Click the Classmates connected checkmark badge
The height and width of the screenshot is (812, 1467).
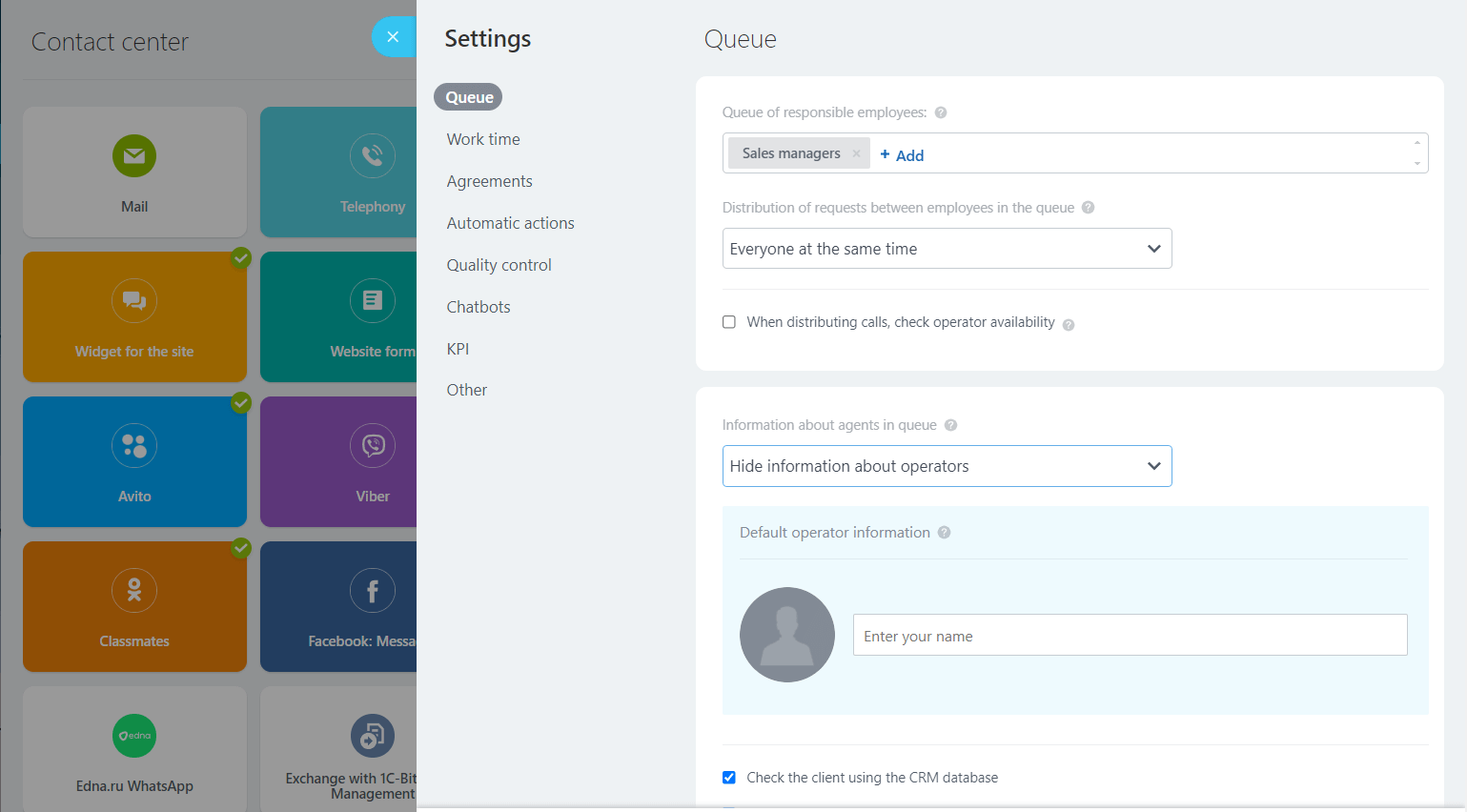tap(241, 548)
